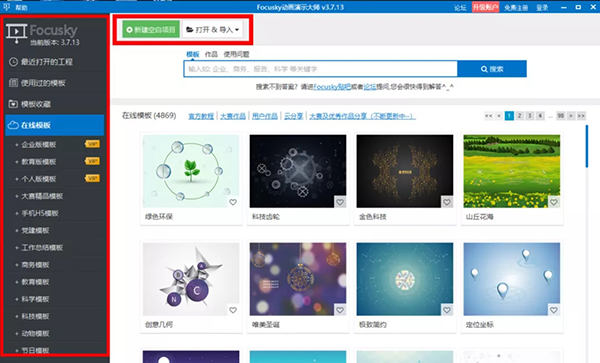Click the red 升级账户 button
The width and height of the screenshot is (600, 363).
[x=485, y=7]
